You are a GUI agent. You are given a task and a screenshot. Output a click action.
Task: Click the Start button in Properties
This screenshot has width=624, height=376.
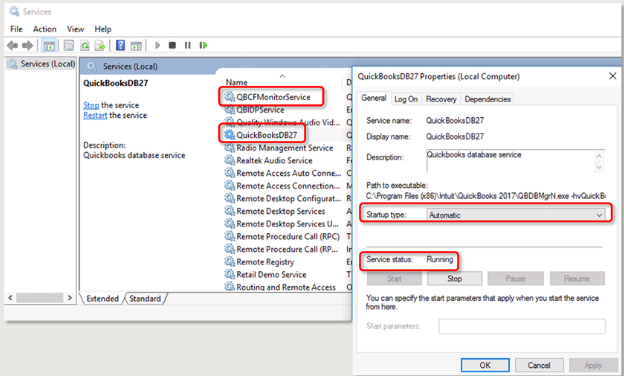(x=394, y=279)
